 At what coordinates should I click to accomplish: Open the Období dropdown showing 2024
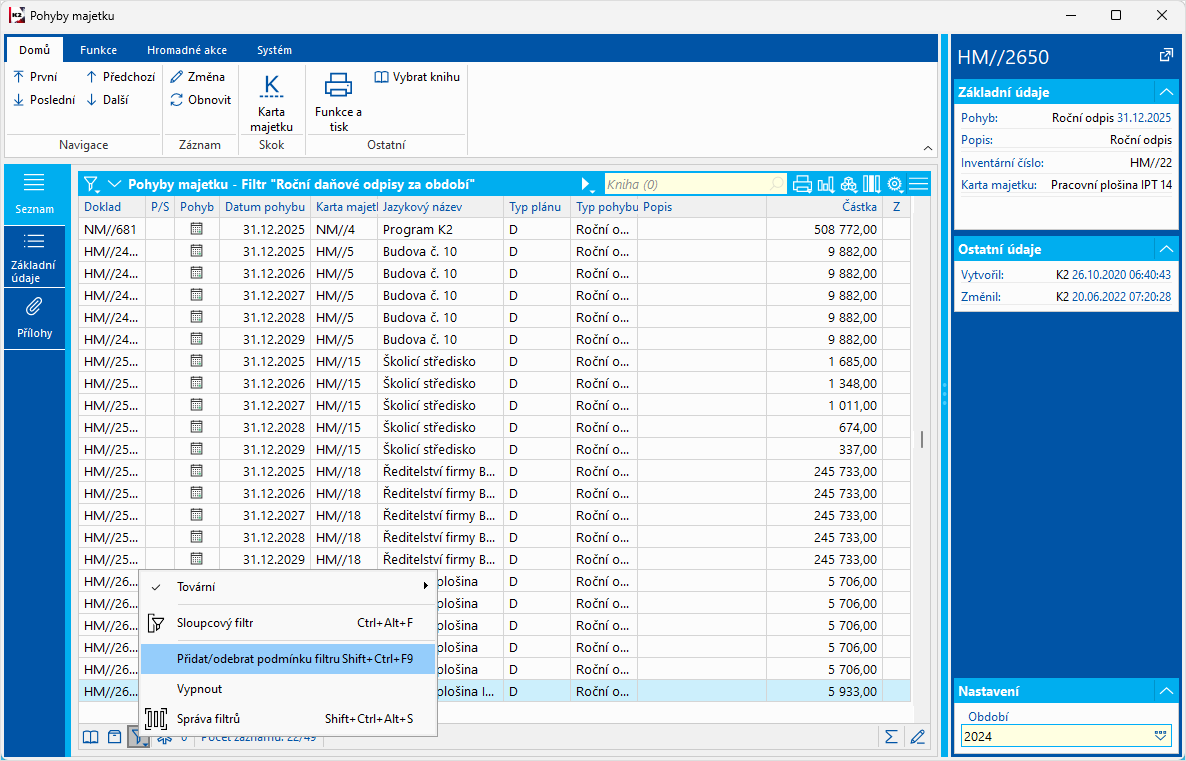[x=1160, y=735]
